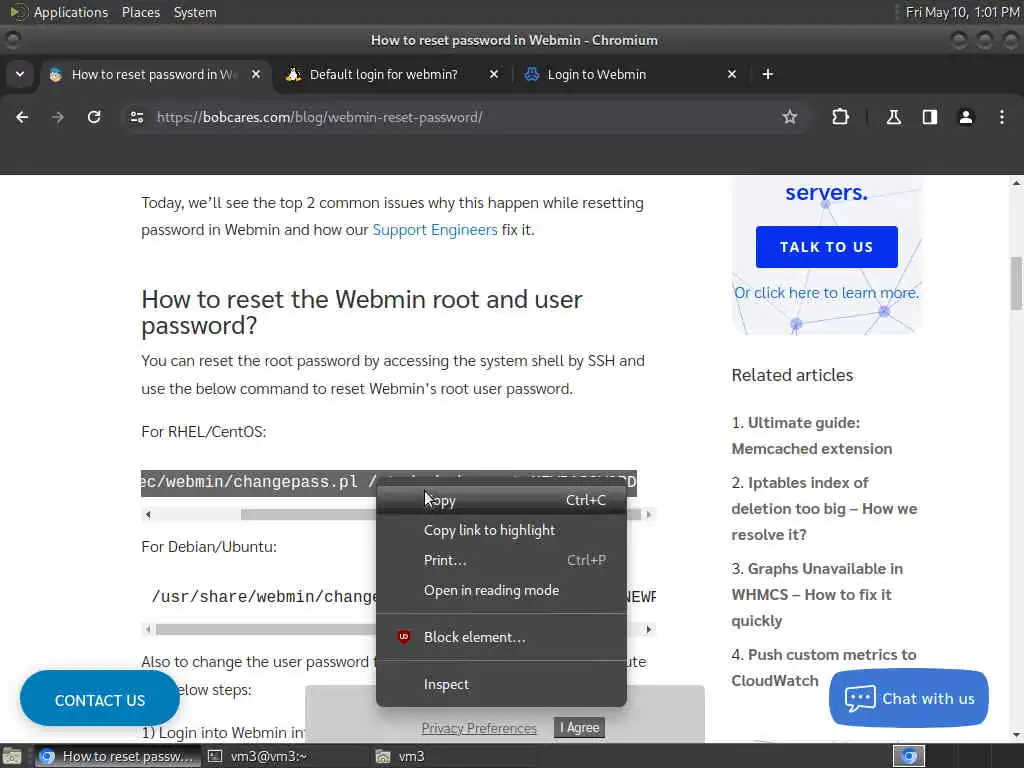Open 'Or click here to learn more' link
This screenshot has height=768, width=1024.
click(826, 293)
